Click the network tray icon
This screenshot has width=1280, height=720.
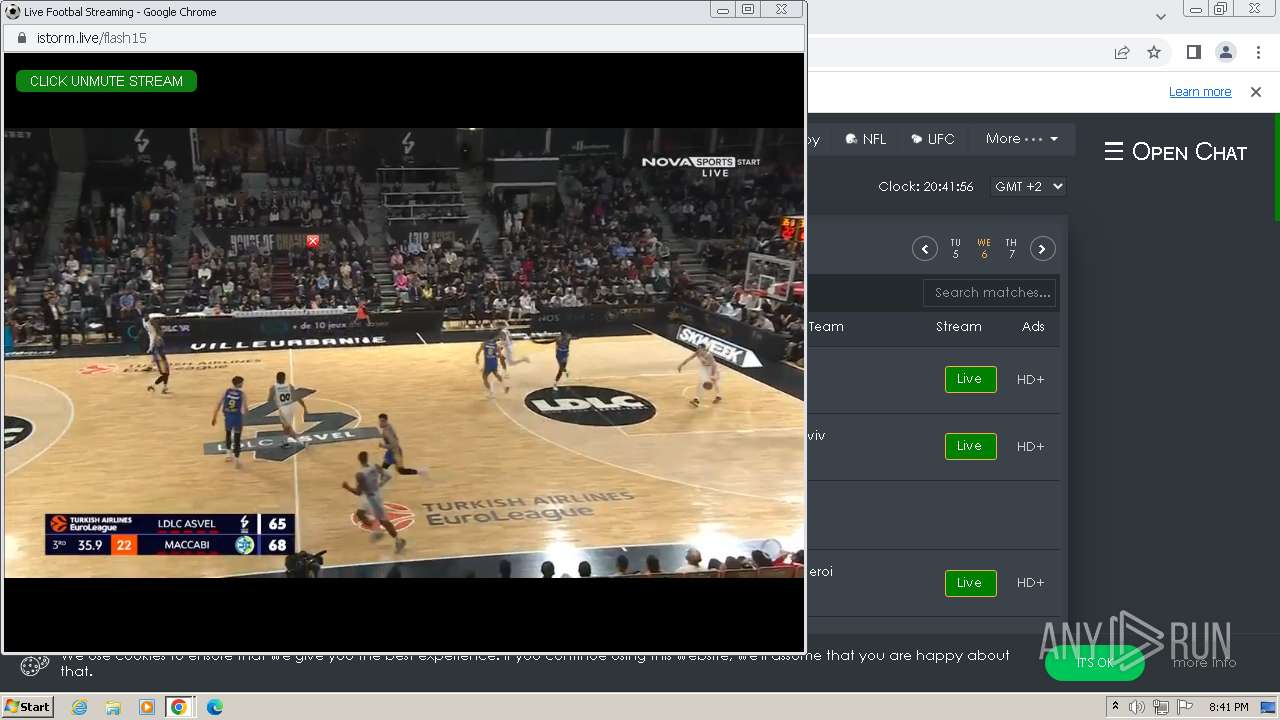1161,707
